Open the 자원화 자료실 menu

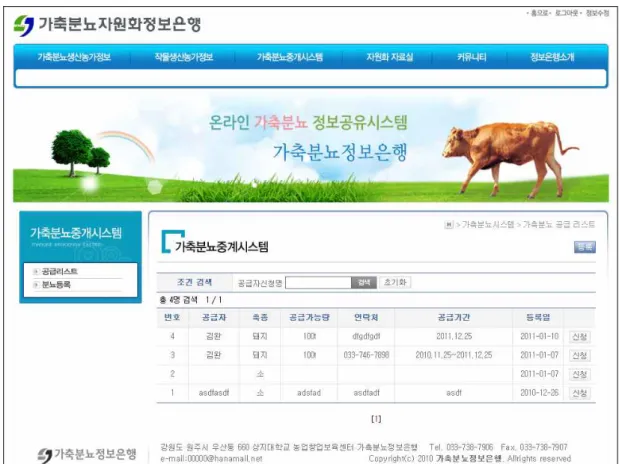tap(390, 57)
